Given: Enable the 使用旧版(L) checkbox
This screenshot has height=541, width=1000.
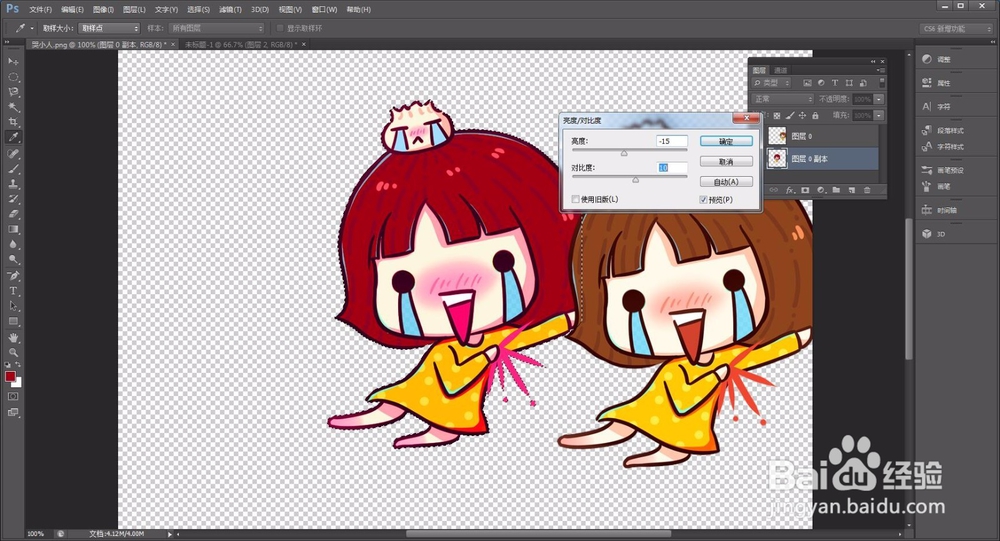Looking at the screenshot, I should coord(575,199).
